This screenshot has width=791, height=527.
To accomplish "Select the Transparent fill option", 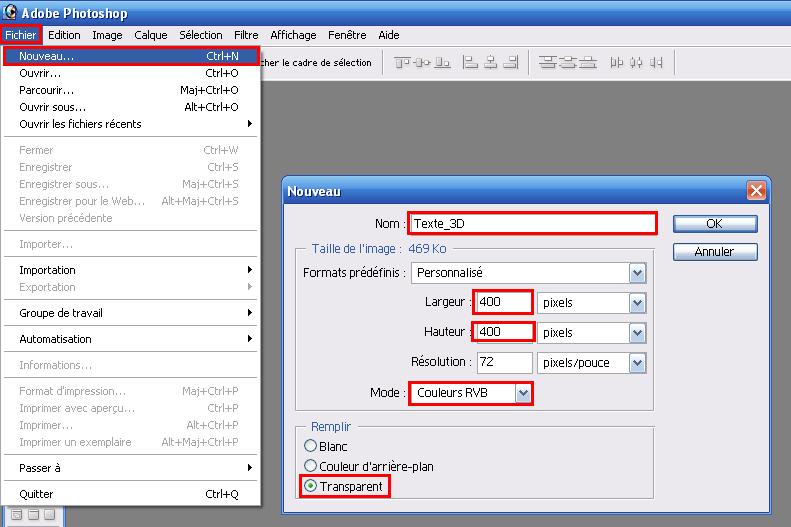I will (x=310, y=486).
